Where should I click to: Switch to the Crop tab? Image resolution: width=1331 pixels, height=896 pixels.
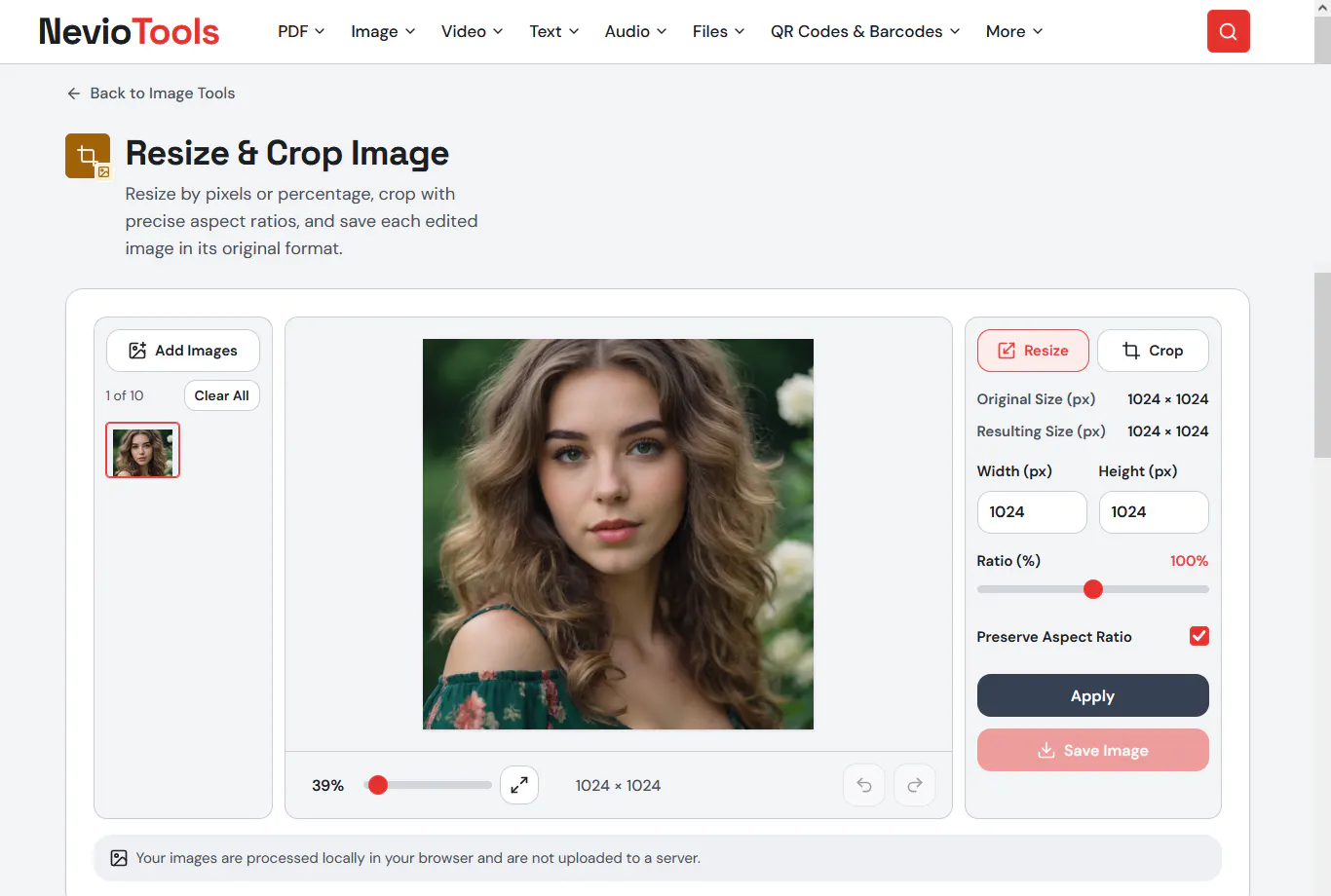click(1153, 351)
